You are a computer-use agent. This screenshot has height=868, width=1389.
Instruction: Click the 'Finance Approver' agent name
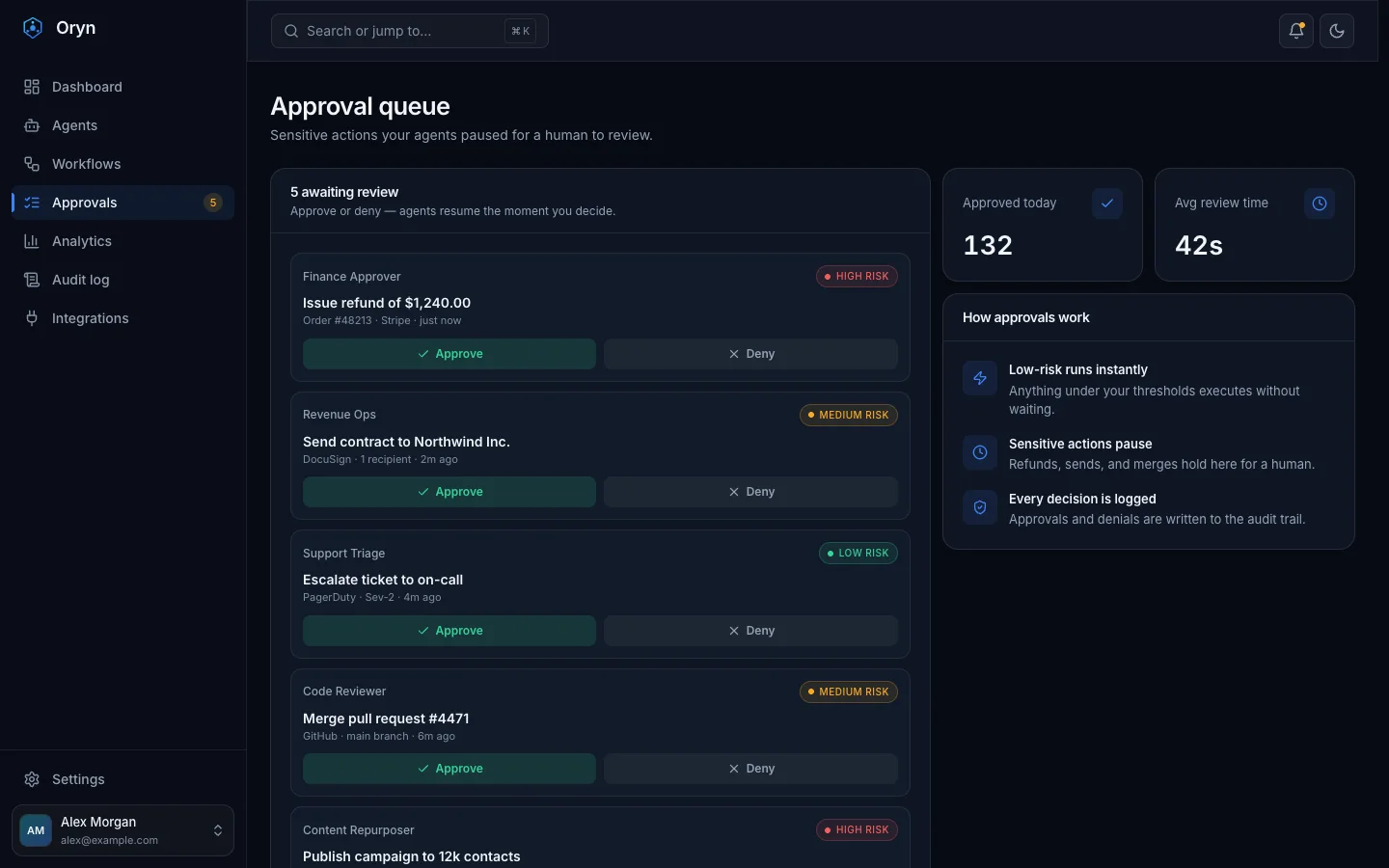coord(351,277)
